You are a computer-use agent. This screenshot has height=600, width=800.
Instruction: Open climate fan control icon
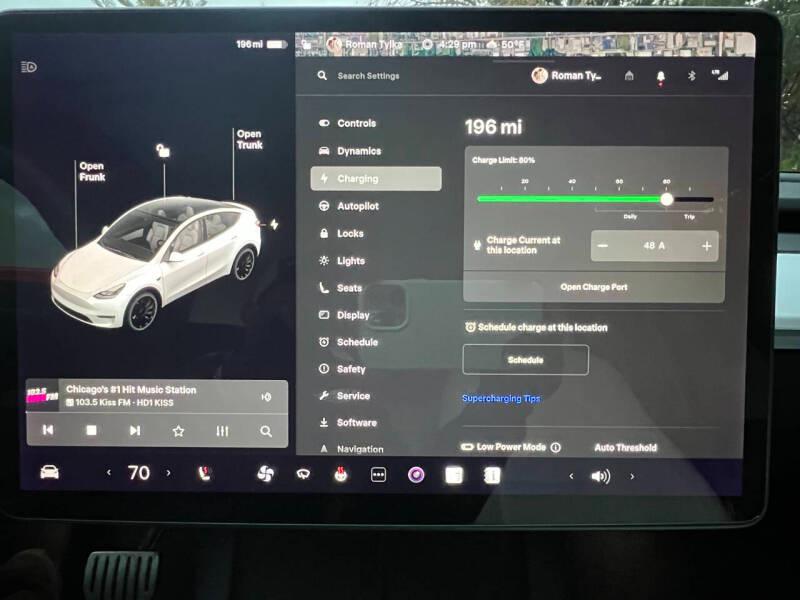[x=265, y=474]
